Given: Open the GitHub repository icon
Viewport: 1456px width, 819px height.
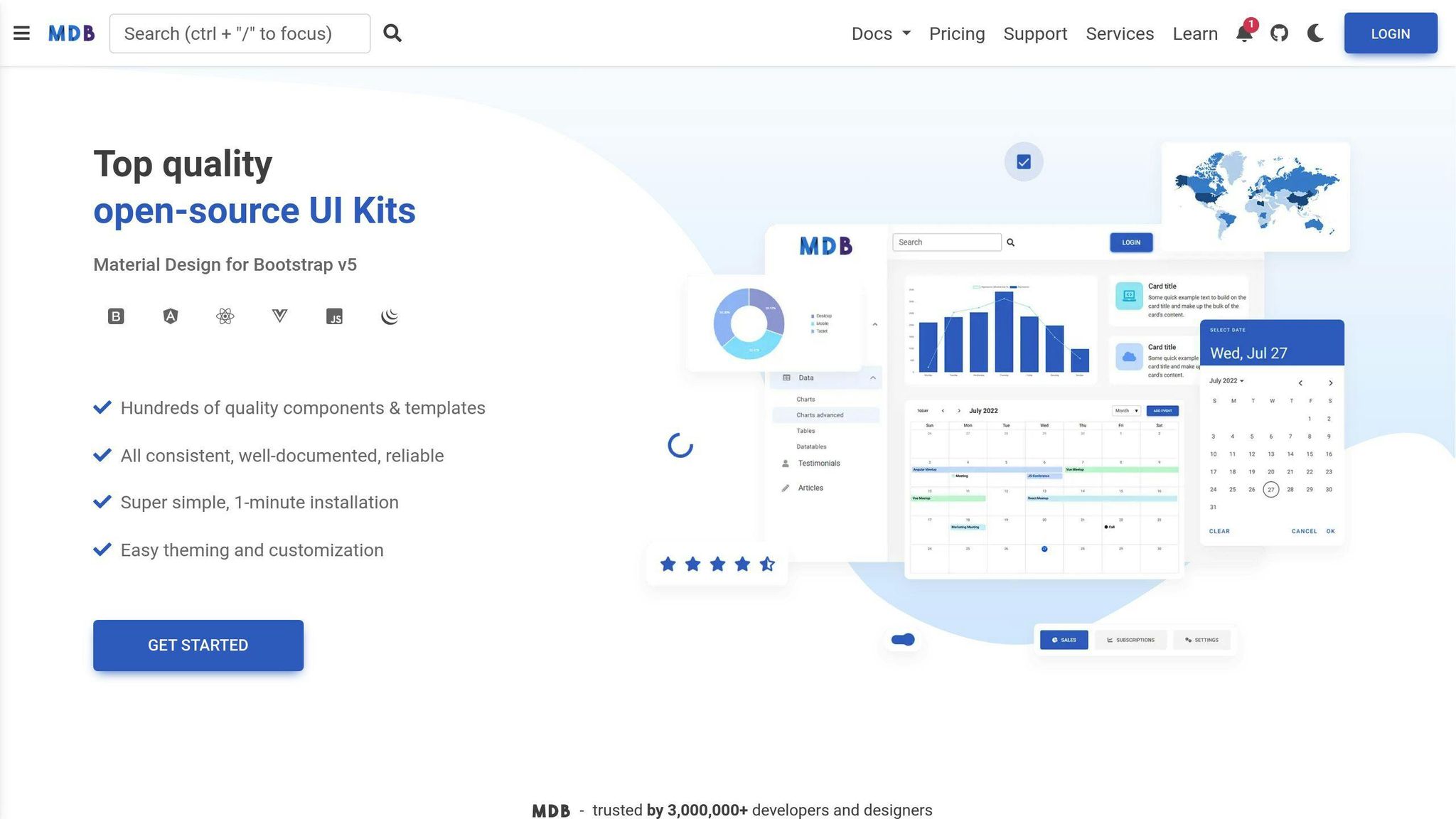Looking at the screenshot, I should click(1279, 33).
